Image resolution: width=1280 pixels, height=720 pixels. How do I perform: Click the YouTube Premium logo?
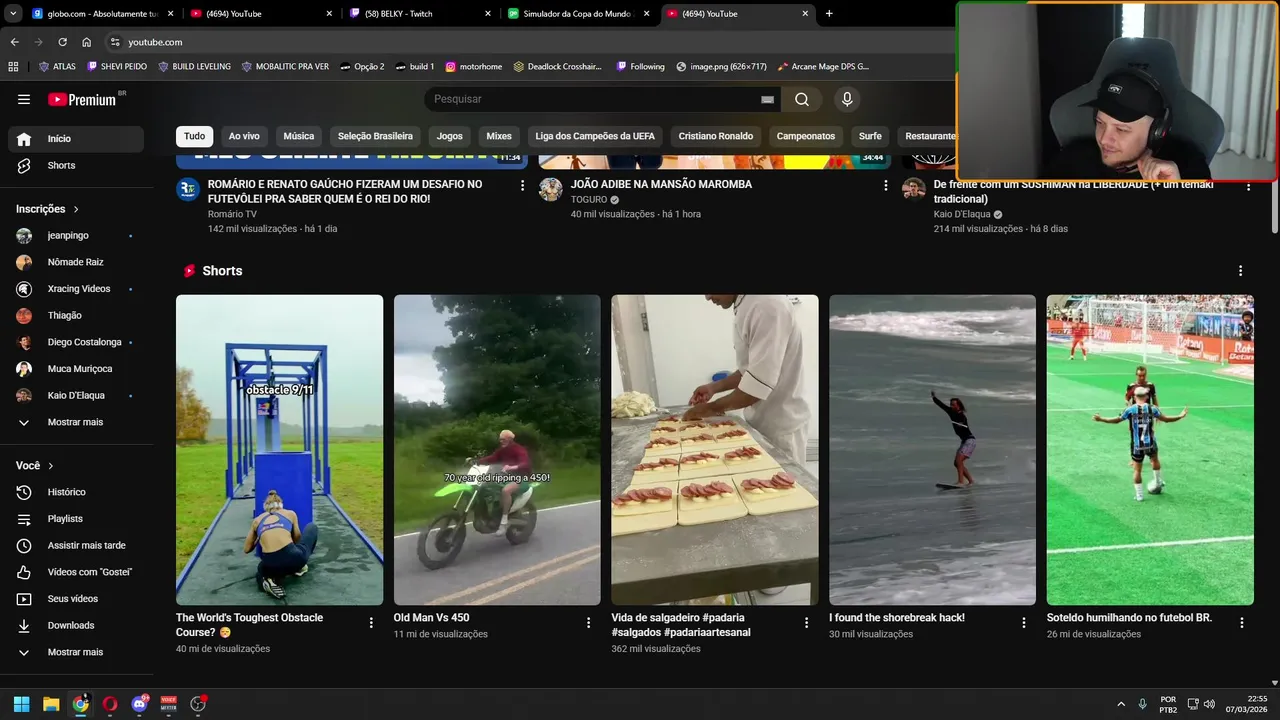(82, 99)
